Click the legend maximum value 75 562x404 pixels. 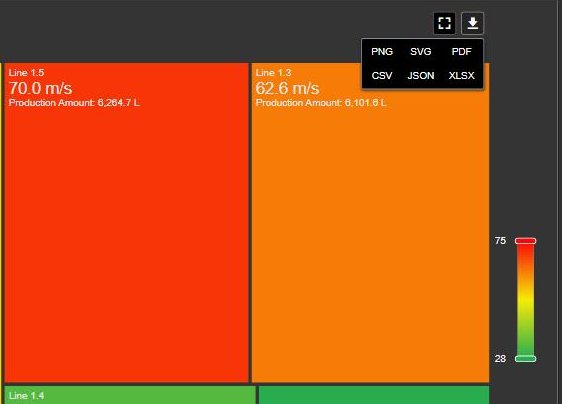[x=500, y=241]
